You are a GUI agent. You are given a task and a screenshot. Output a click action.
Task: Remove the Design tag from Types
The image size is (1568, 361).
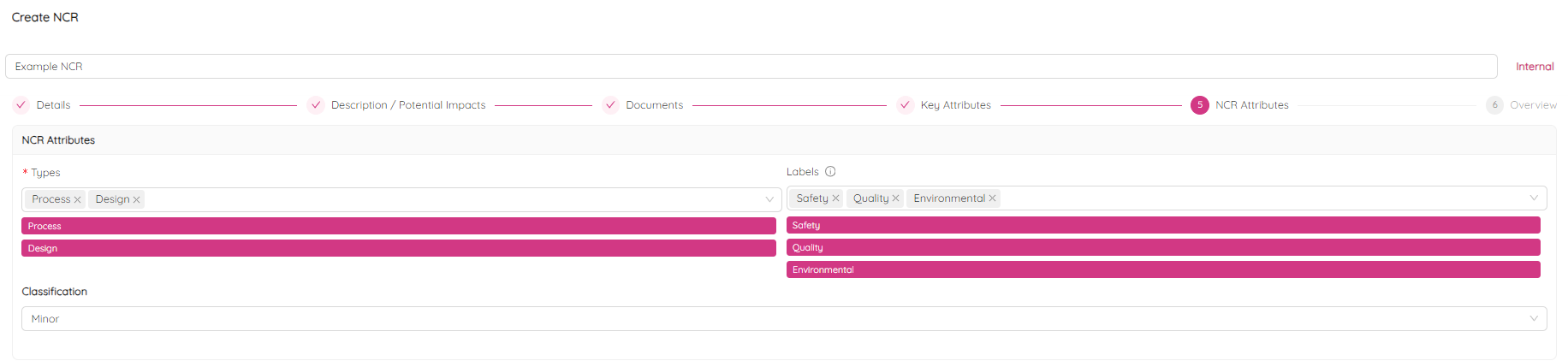click(136, 200)
